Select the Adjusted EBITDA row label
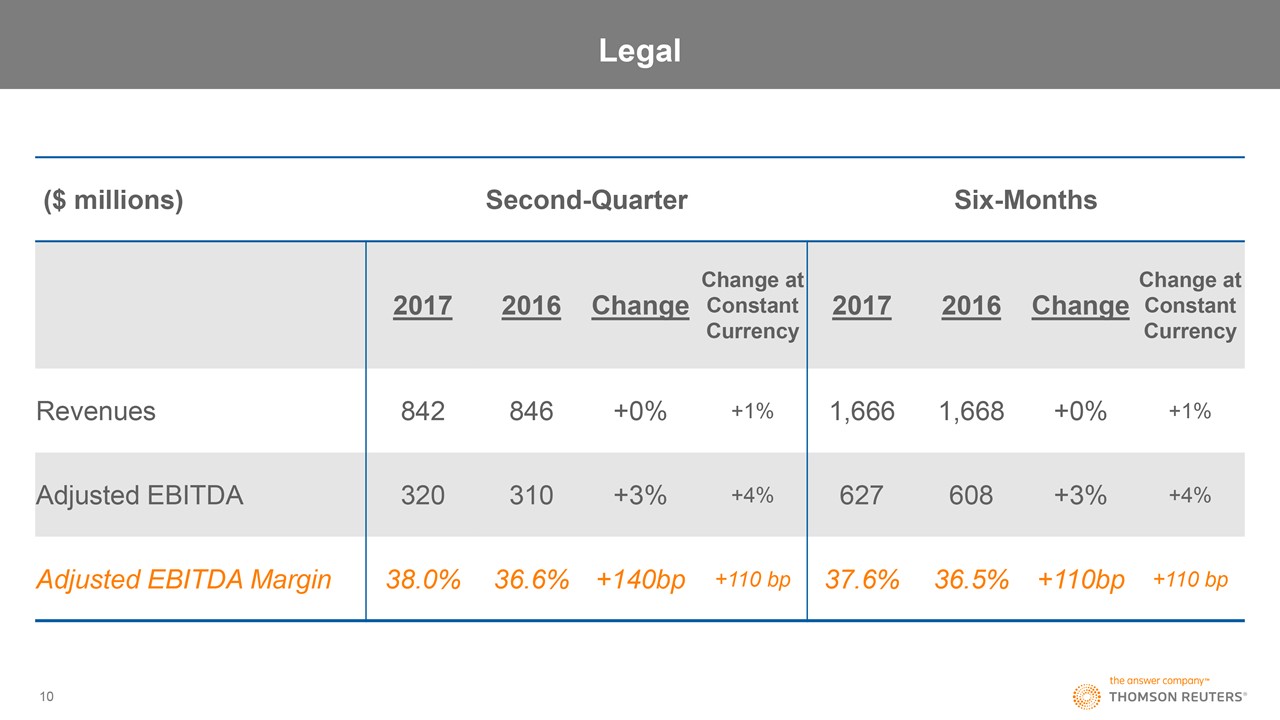The width and height of the screenshot is (1280, 720). [139, 495]
